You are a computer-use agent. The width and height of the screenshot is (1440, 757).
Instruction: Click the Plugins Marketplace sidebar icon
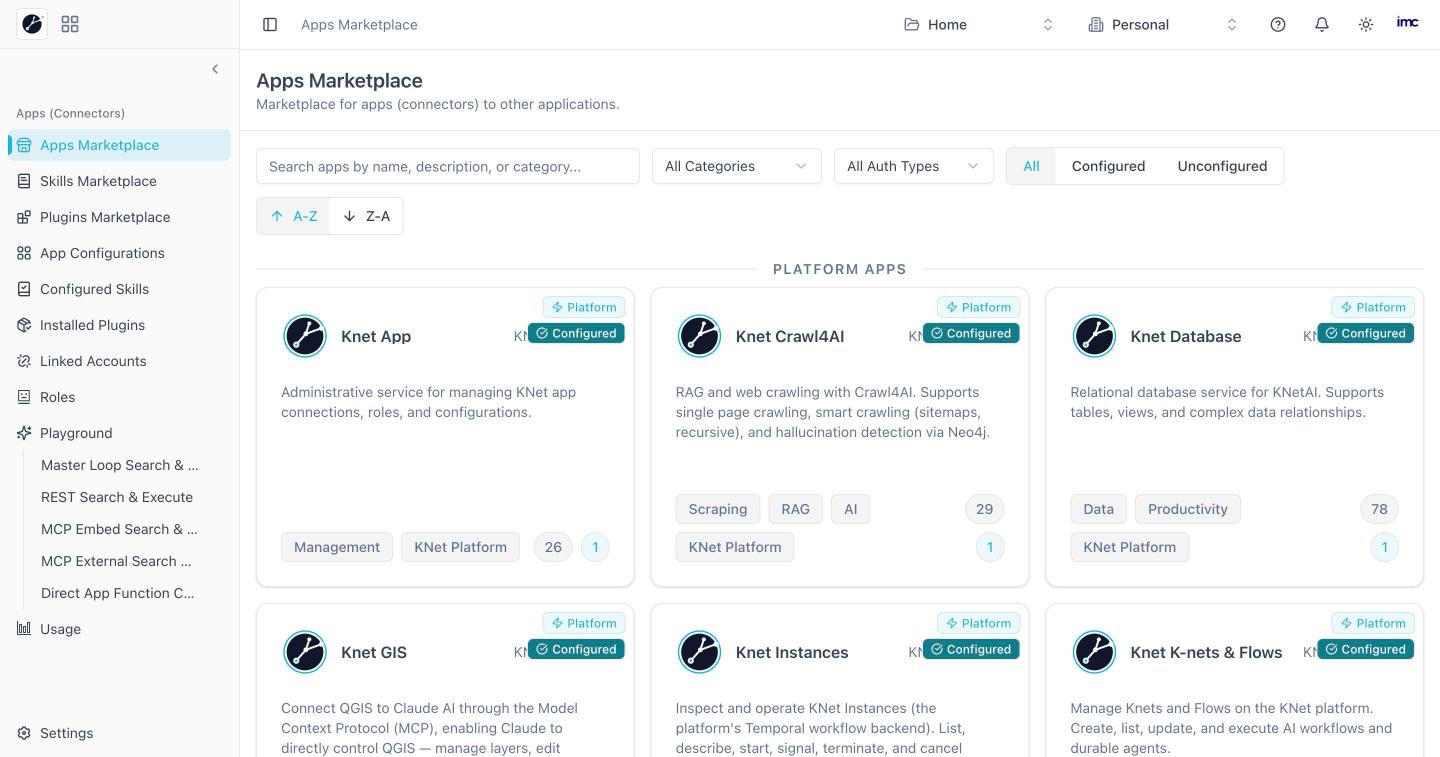pyautogui.click(x=24, y=217)
